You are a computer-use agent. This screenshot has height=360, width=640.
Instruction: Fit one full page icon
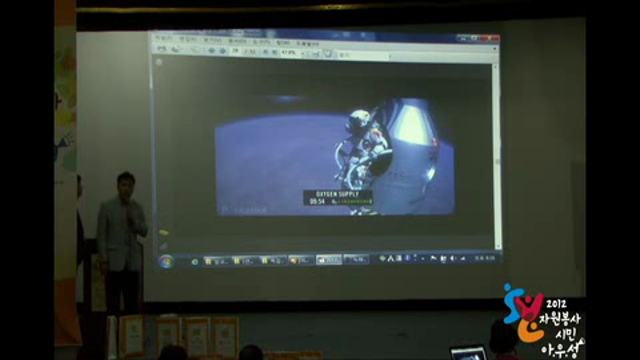coord(328,53)
